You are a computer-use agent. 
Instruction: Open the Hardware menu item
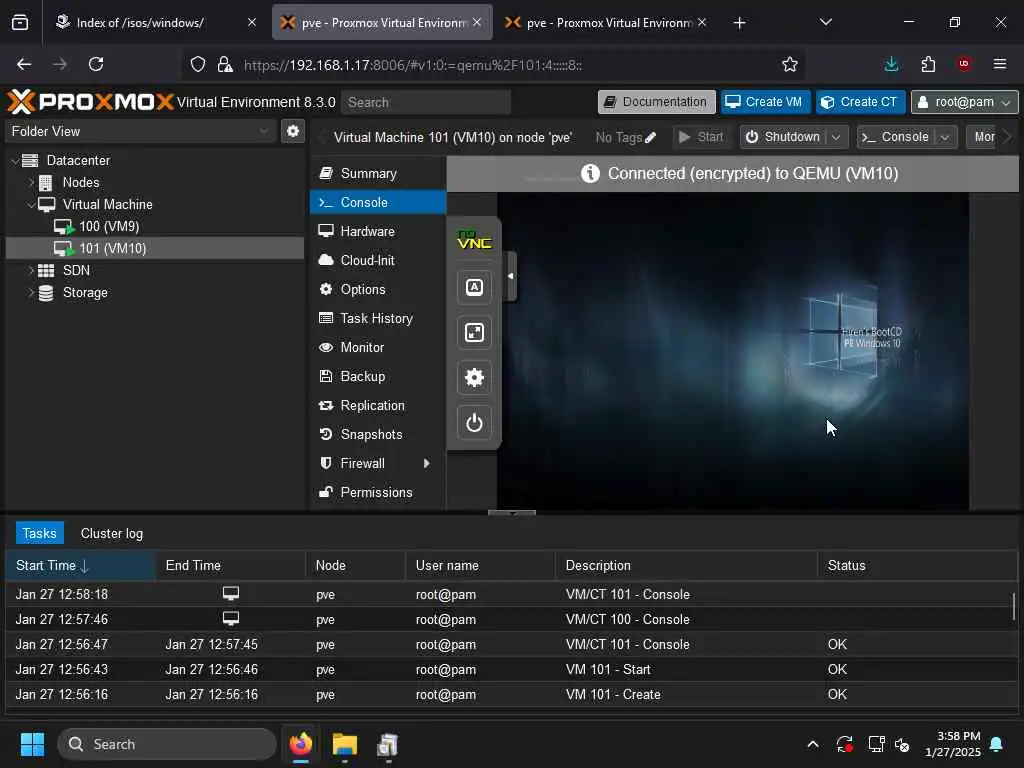[x=378, y=232]
